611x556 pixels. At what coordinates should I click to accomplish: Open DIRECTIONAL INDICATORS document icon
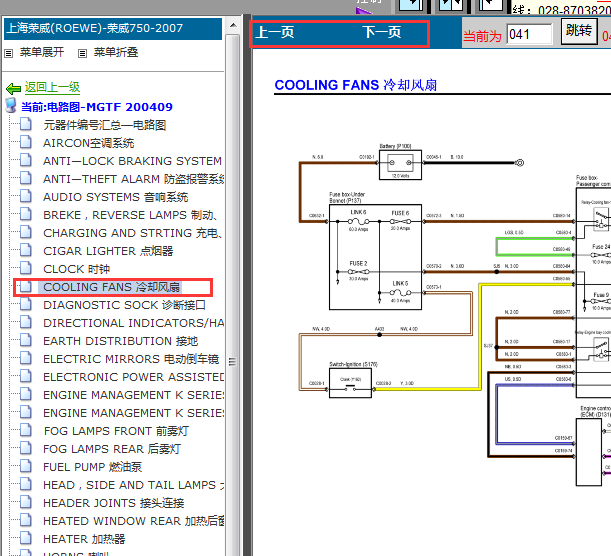[26, 322]
